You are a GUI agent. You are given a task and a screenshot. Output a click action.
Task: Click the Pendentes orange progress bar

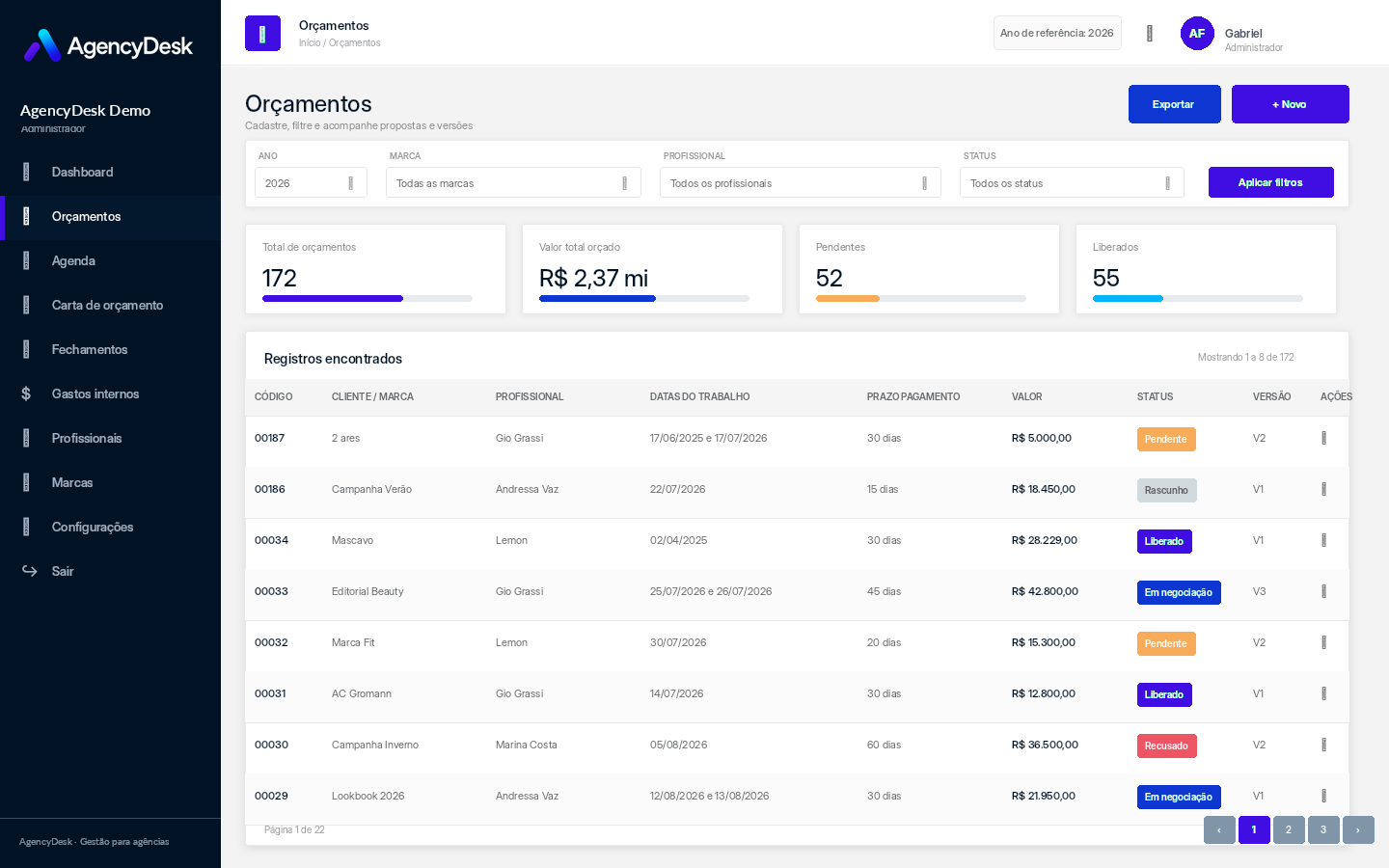point(921,299)
